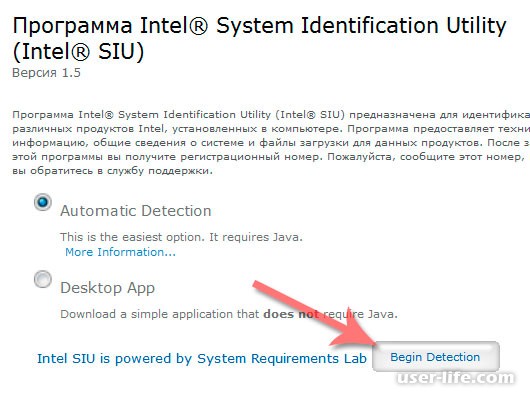Select the Desktop App radio button
Screen dimensions: 530x398
point(43,279)
